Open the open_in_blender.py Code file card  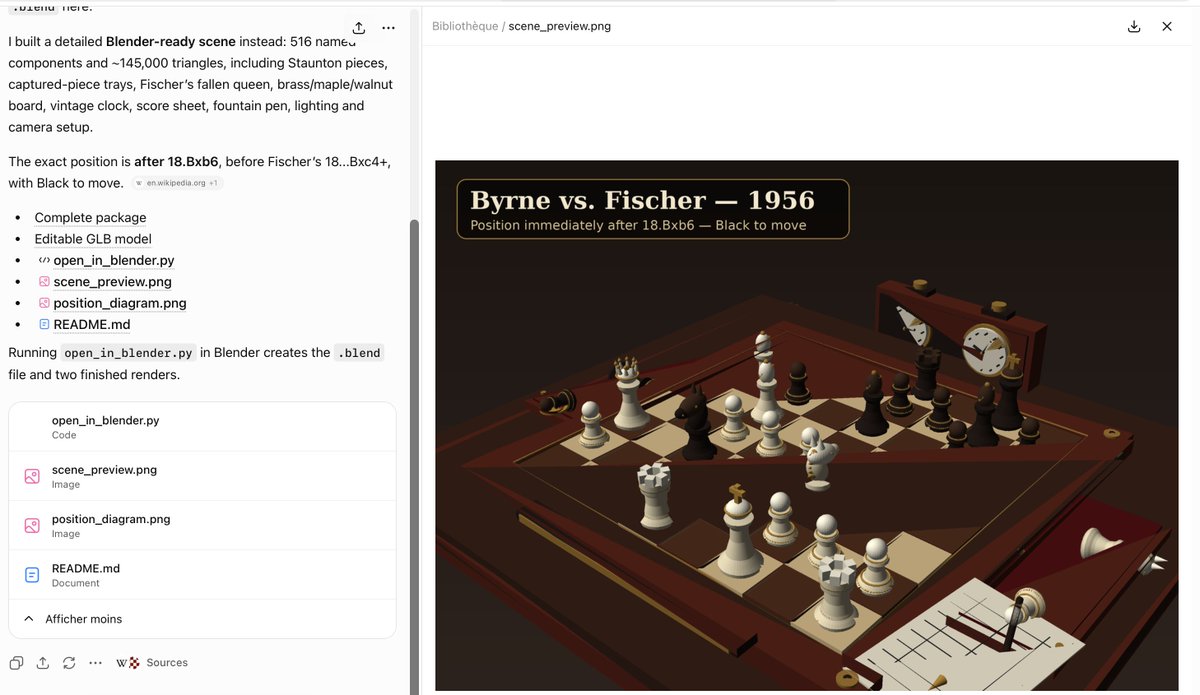pos(202,427)
